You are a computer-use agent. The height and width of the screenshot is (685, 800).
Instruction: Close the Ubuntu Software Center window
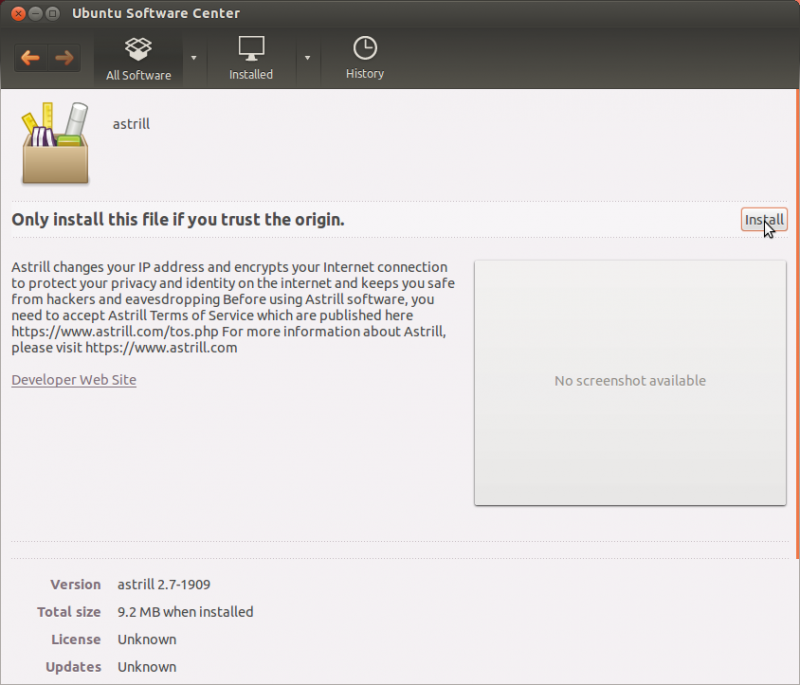click(18, 13)
